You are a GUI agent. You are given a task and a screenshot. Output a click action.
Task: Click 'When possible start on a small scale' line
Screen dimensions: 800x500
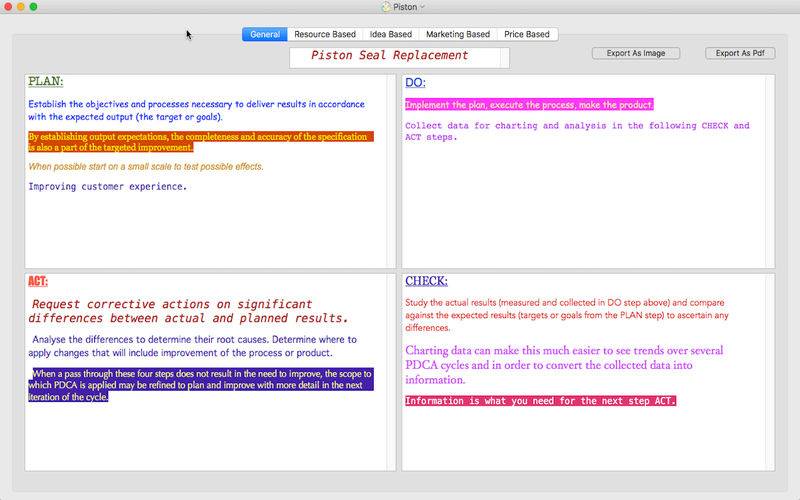(146, 167)
